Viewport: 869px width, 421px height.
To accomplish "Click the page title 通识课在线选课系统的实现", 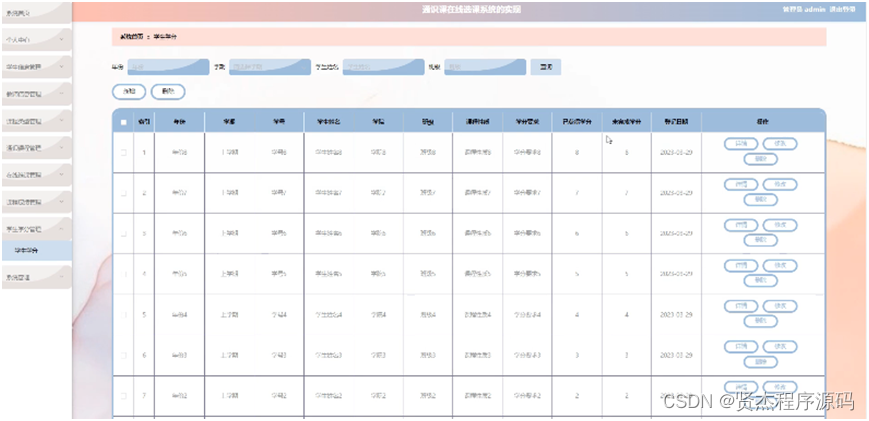I will click(x=471, y=9).
